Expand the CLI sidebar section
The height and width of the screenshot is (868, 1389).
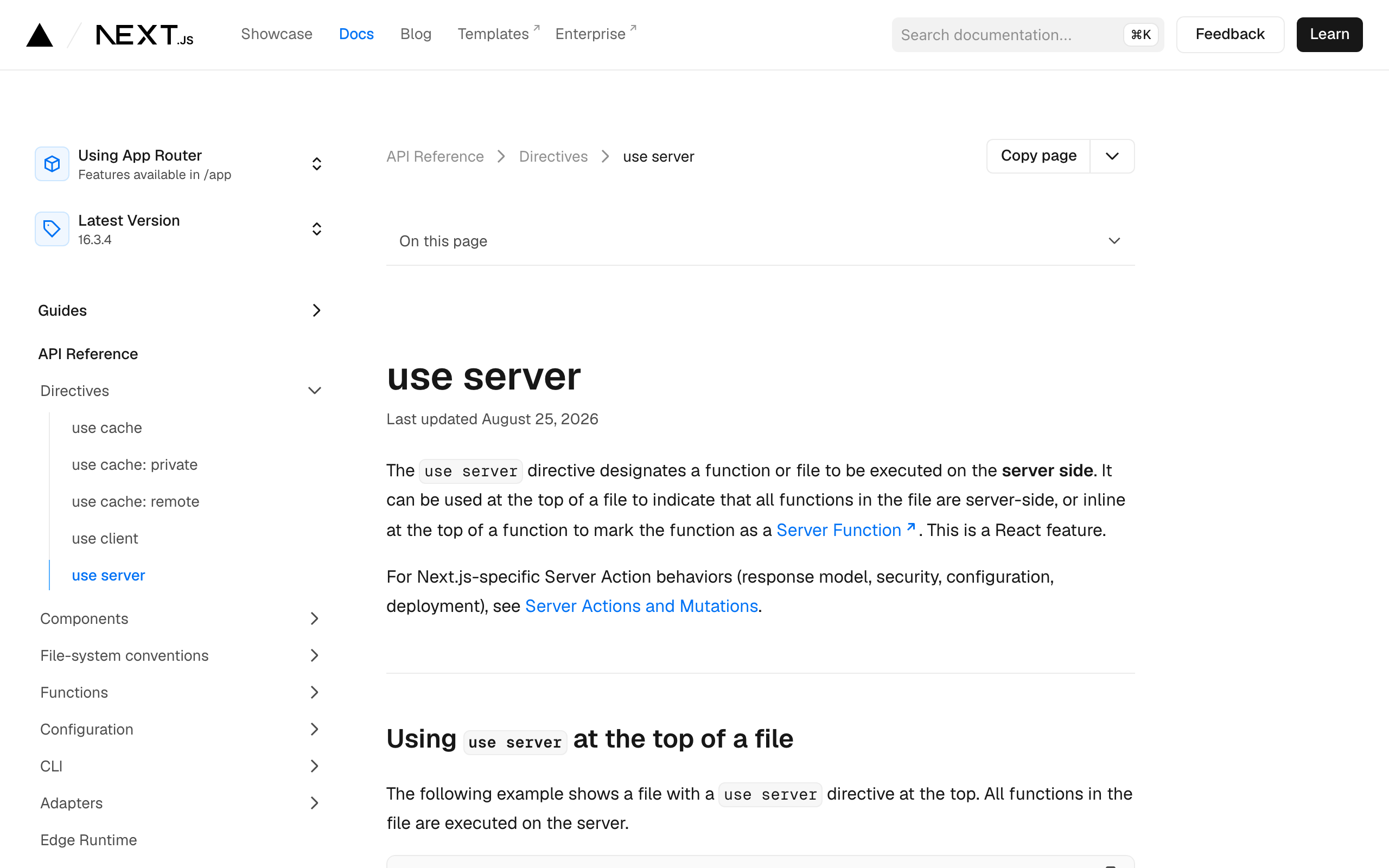179,767
